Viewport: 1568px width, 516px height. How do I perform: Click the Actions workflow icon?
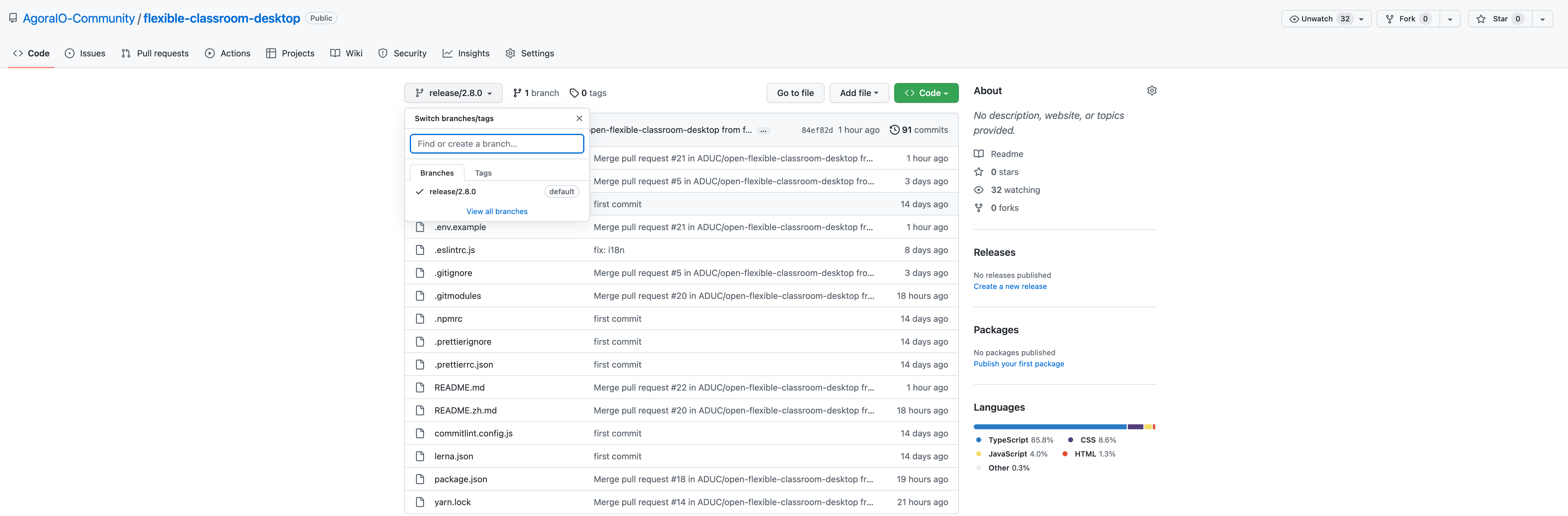pos(210,53)
